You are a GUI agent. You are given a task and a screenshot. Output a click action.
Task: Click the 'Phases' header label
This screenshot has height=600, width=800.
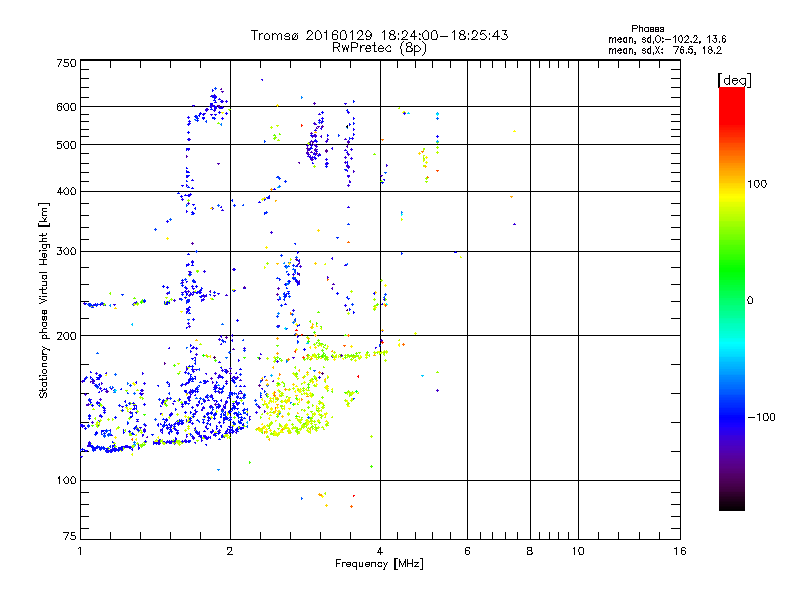[647, 29]
